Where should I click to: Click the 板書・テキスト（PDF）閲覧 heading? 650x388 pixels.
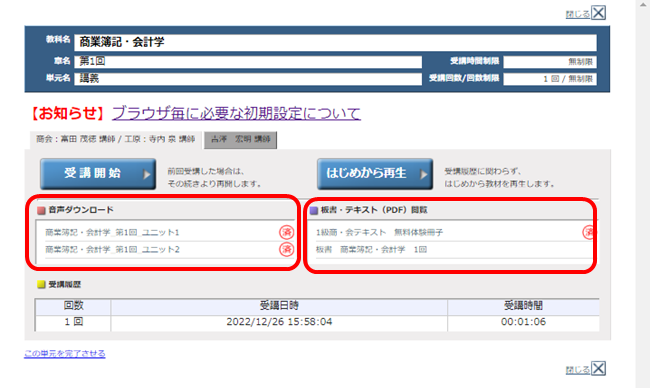(374, 210)
